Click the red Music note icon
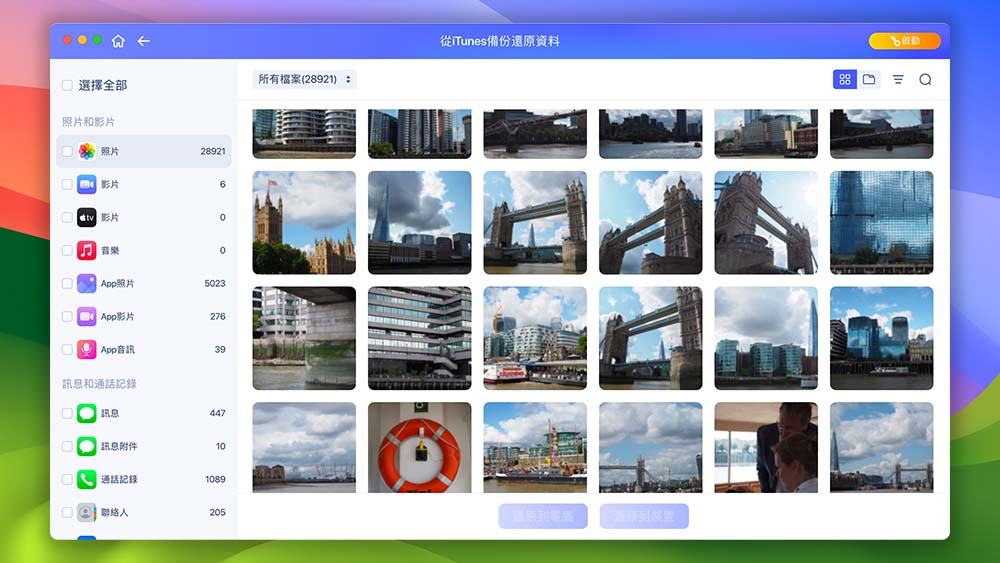The width and height of the screenshot is (1000, 563). click(87, 251)
